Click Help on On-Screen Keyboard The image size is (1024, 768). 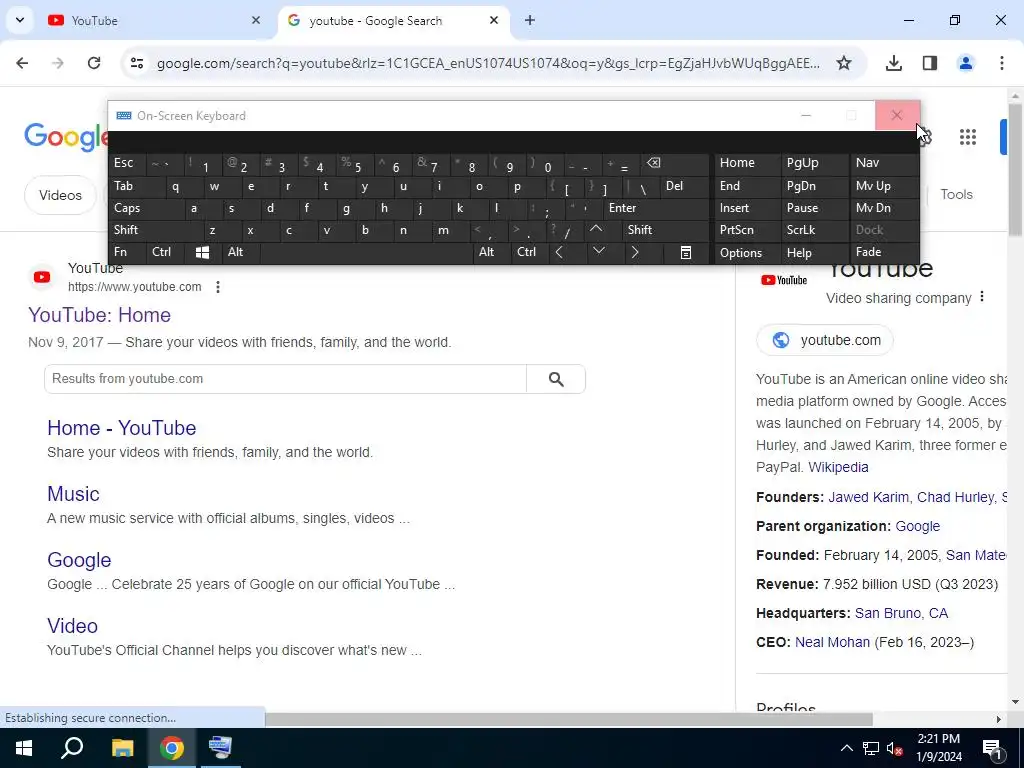point(815,253)
